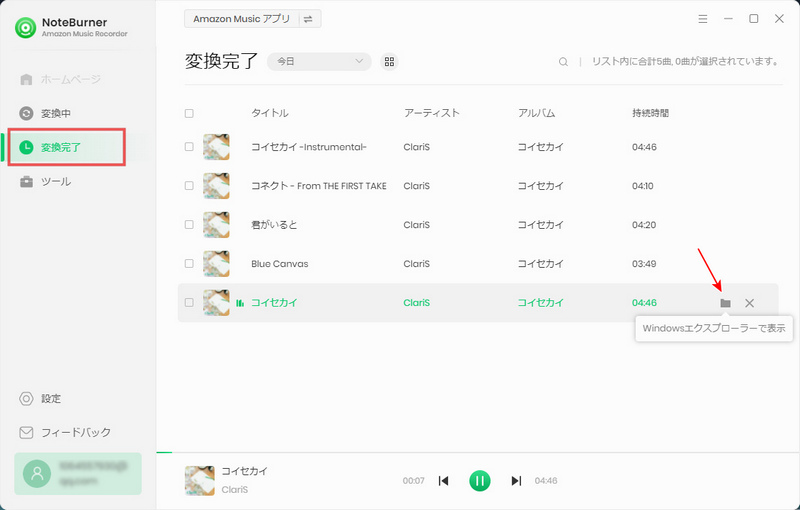The height and width of the screenshot is (510, 800).
Task: Skip to next track
Action: pos(516,480)
